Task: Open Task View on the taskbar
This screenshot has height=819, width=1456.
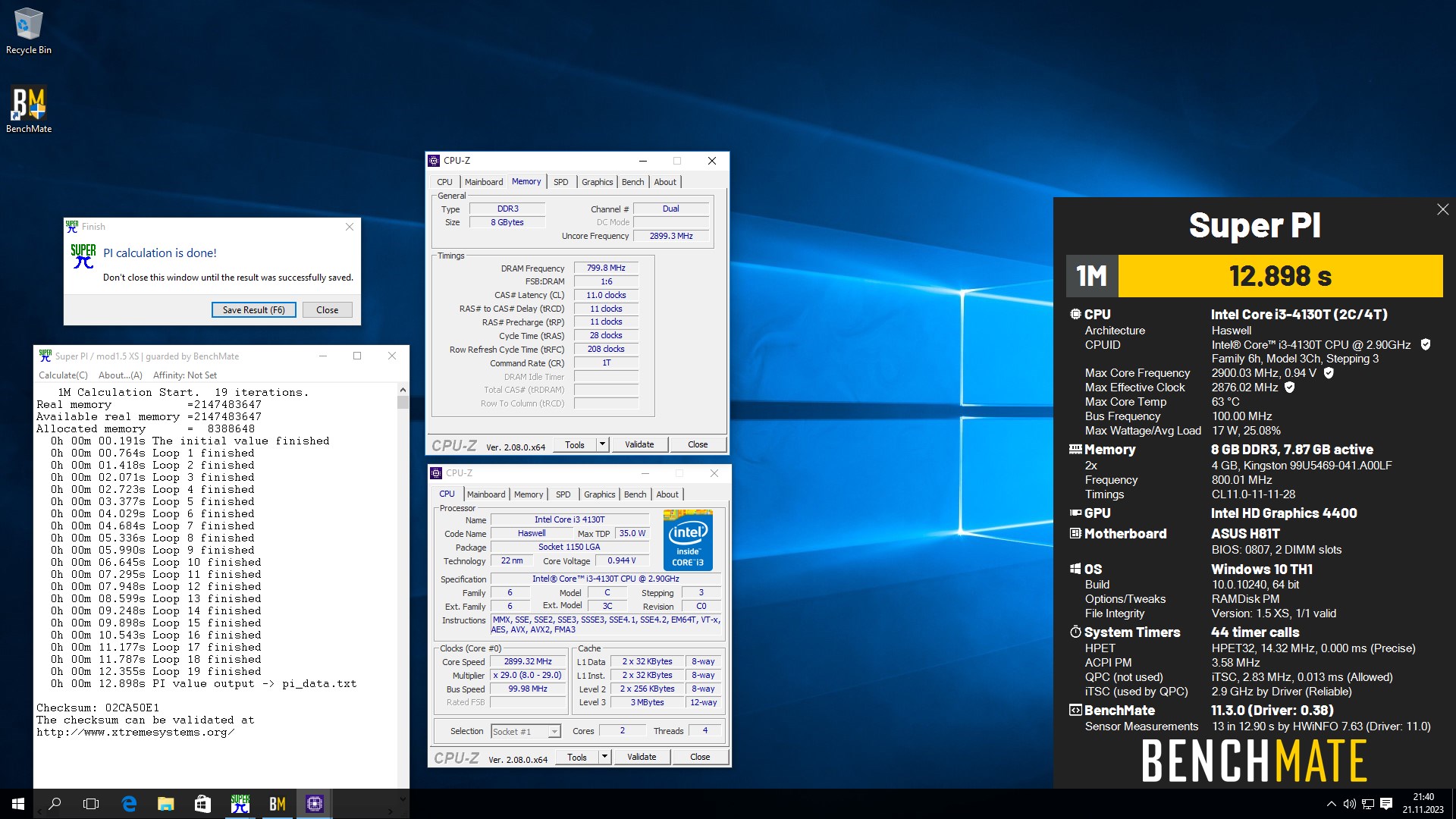Action: pos(91,804)
